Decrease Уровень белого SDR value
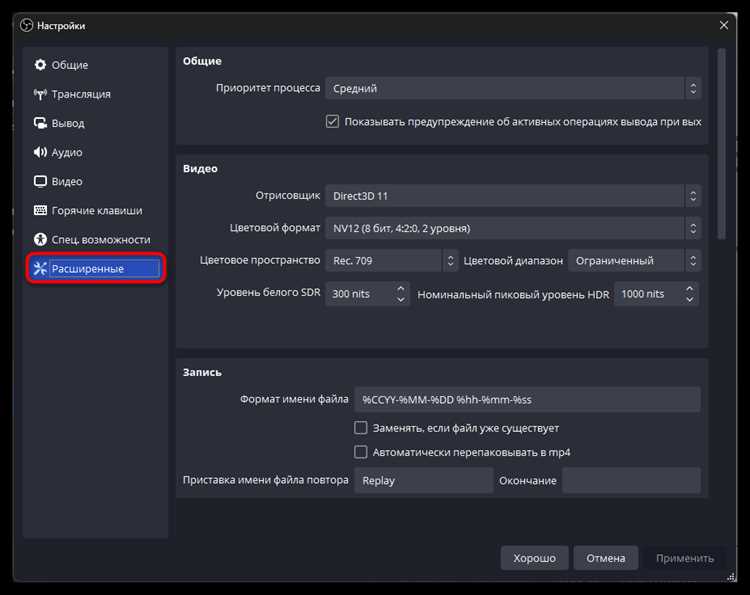750x595 pixels. tap(401, 299)
